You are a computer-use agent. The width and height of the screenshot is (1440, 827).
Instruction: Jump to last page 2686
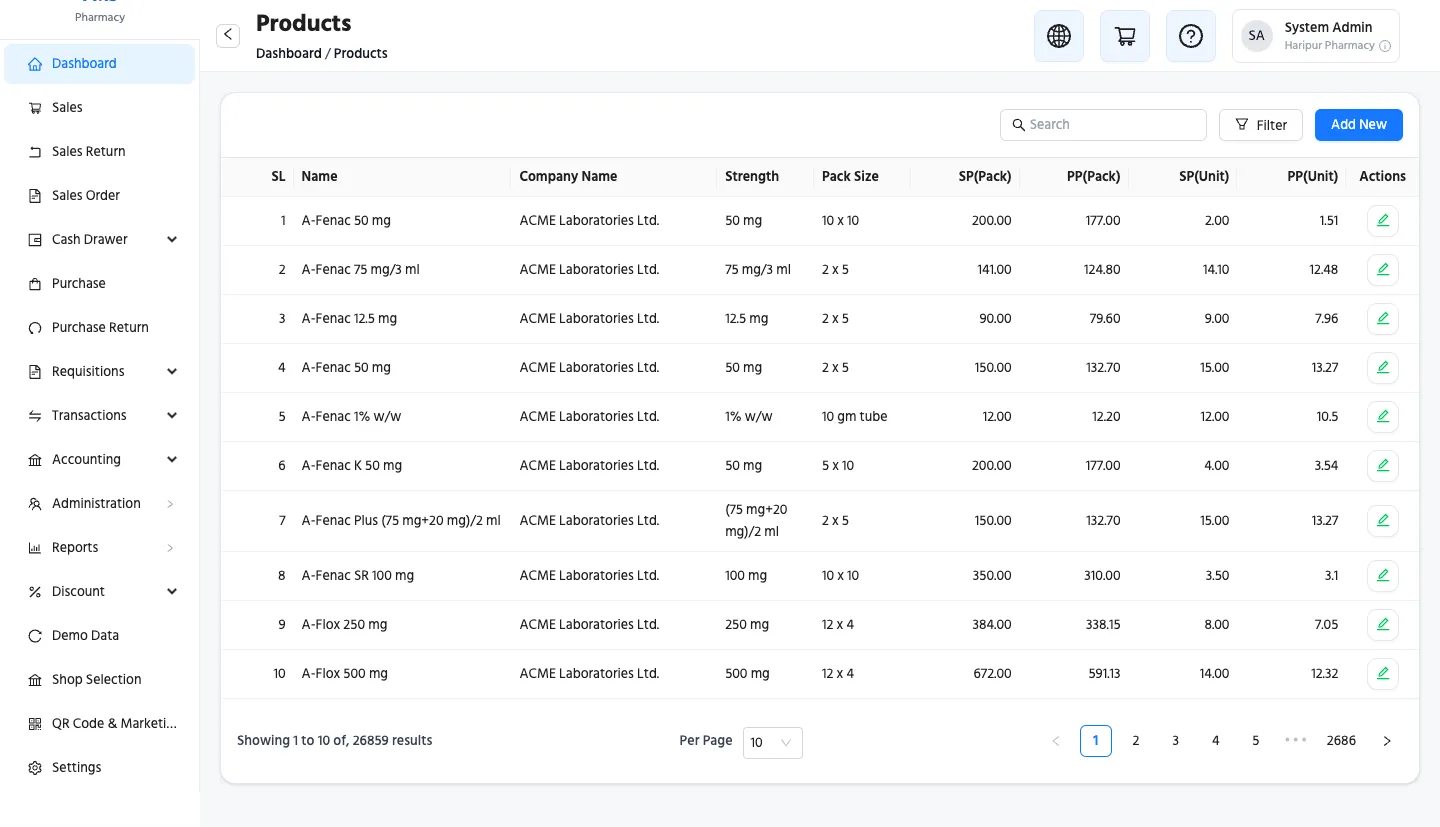pos(1341,741)
